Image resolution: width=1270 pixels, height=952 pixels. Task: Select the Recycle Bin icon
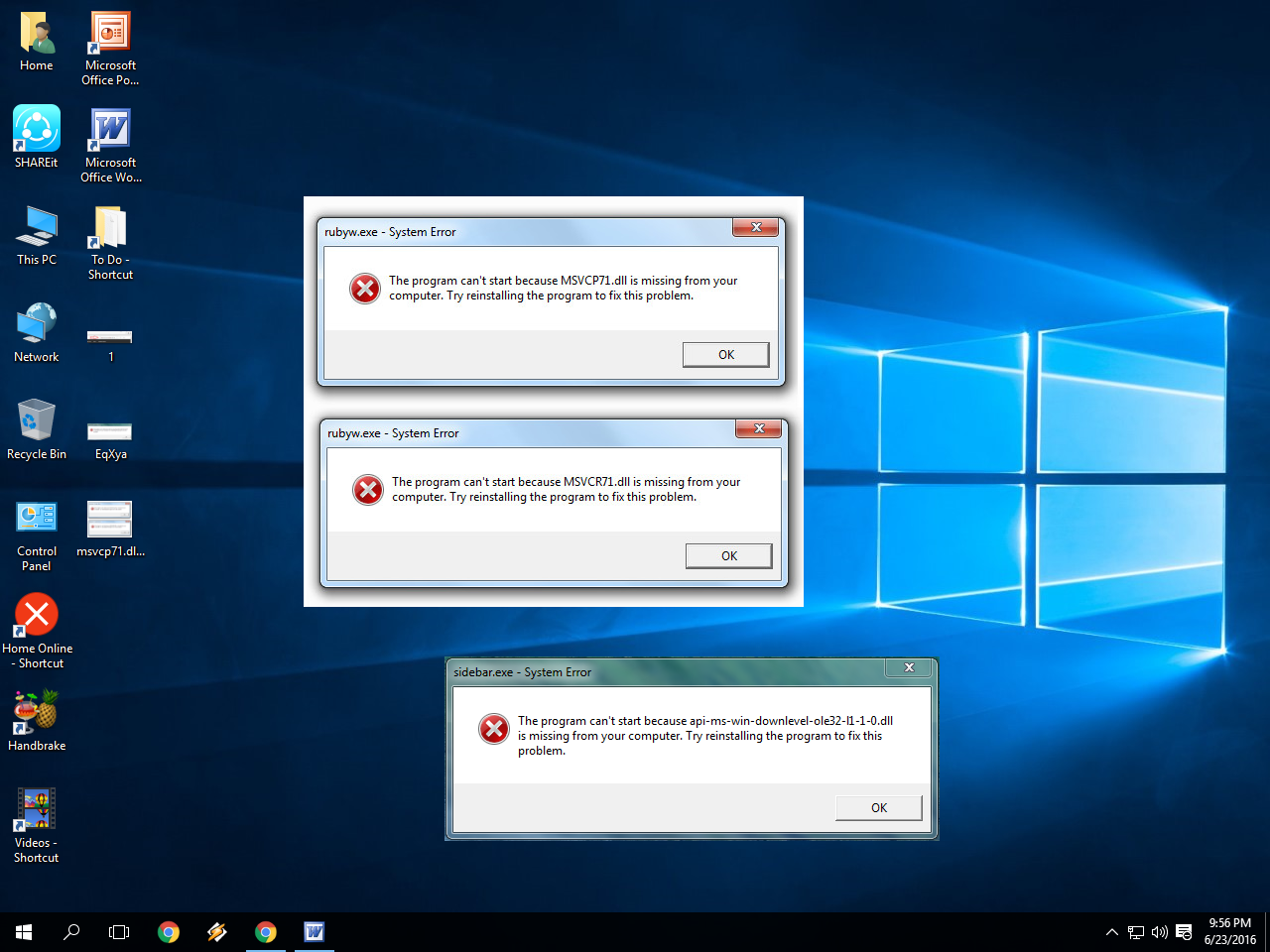pyautogui.click(x=37, y=428)
